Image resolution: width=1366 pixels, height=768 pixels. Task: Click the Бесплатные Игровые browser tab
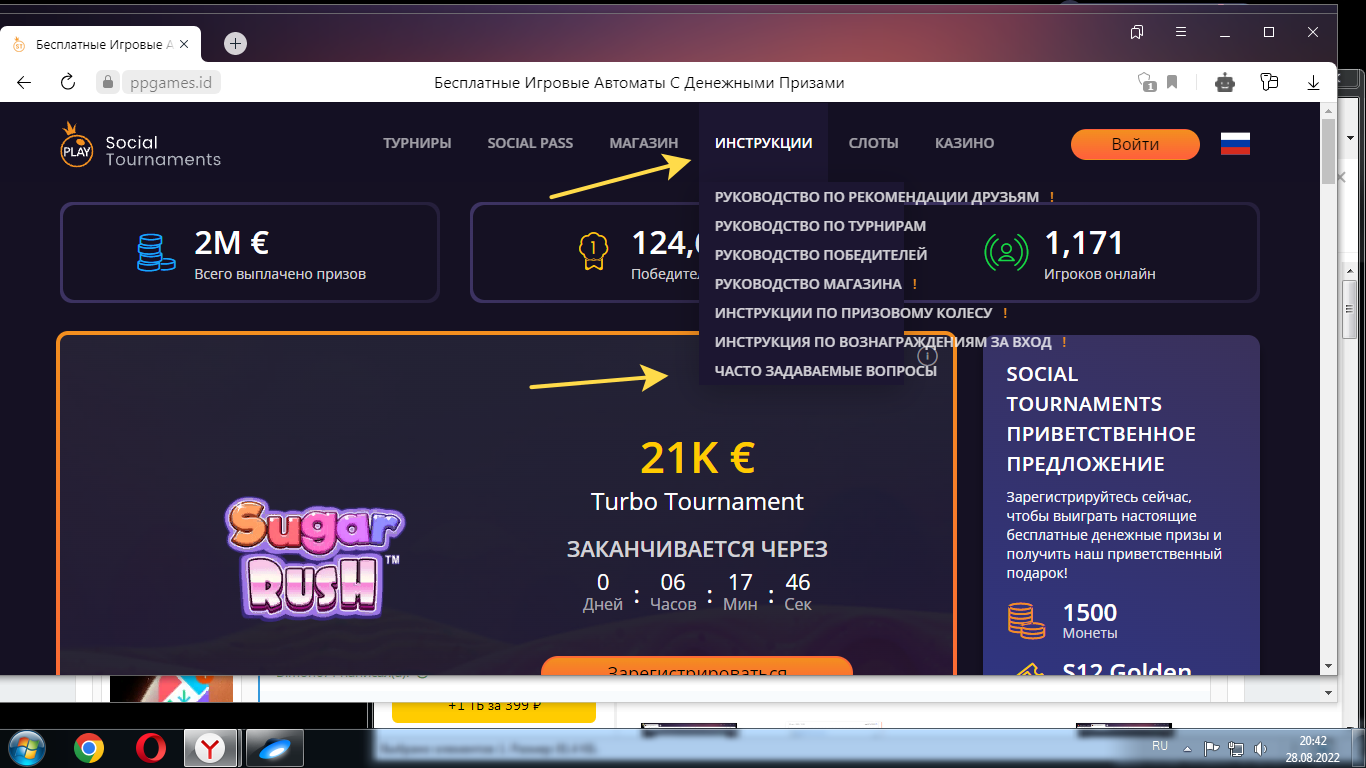tap(101, 44)
